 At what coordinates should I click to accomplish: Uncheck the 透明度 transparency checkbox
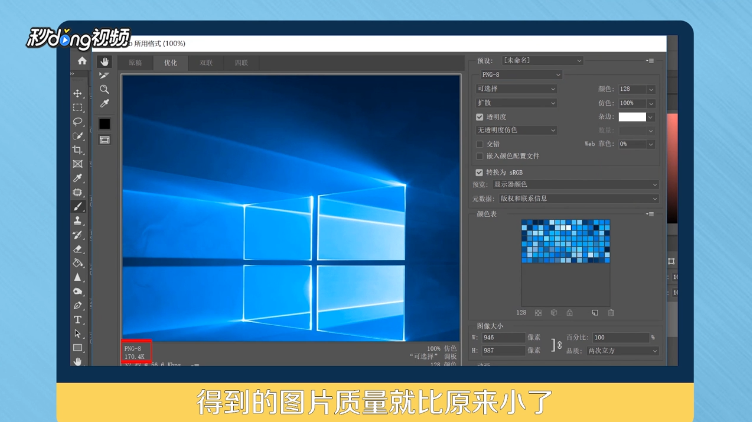click(480, 117)
